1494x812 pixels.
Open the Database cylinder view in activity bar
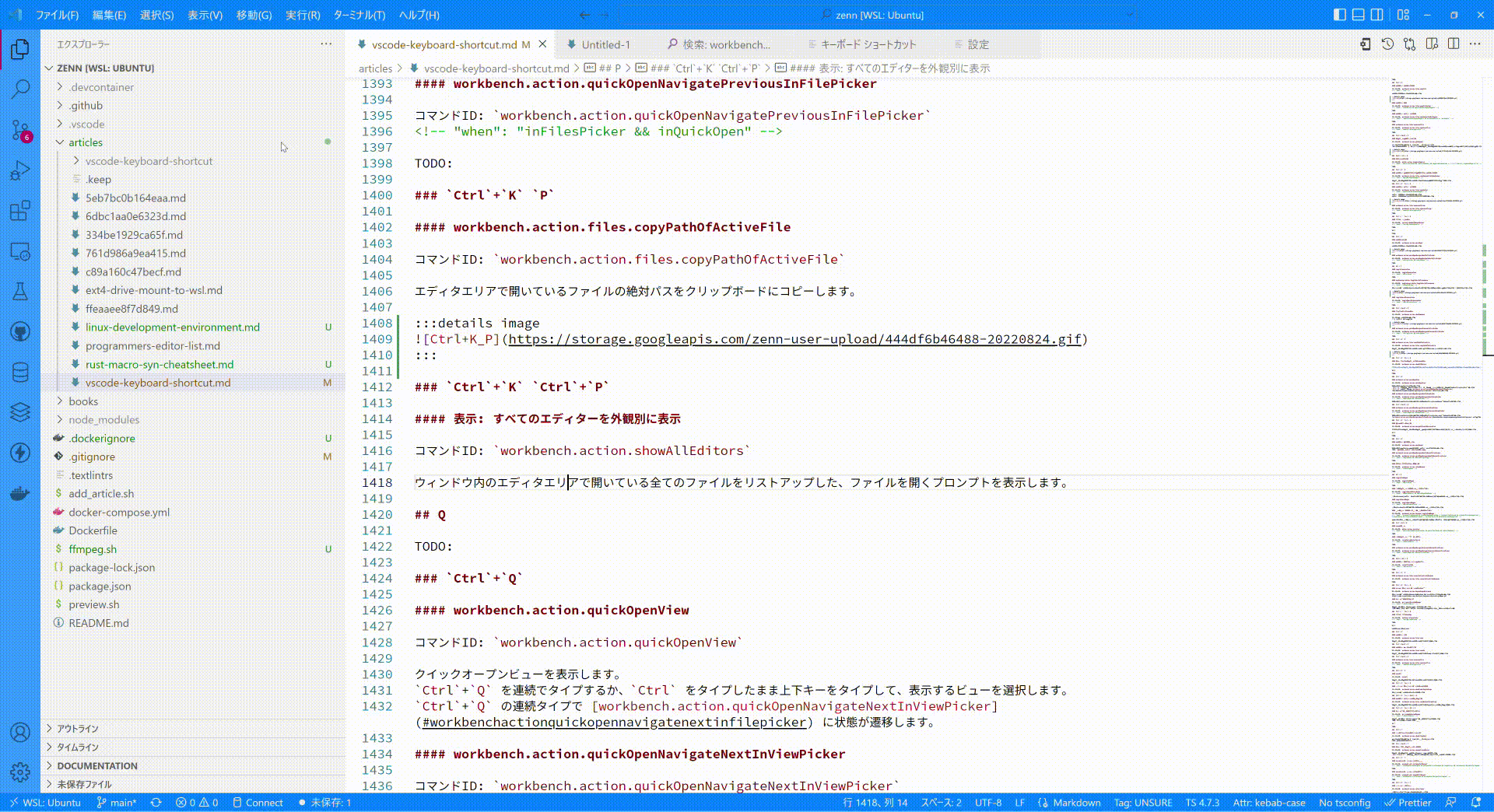coord(20,373)
